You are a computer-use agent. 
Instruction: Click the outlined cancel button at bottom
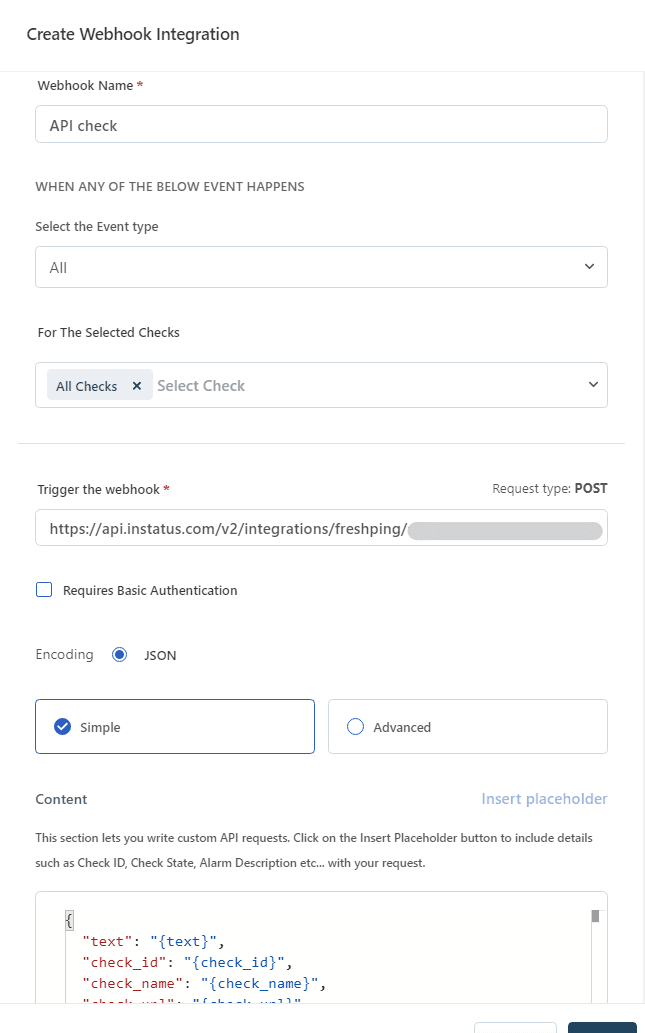[x=515, y=1029]
